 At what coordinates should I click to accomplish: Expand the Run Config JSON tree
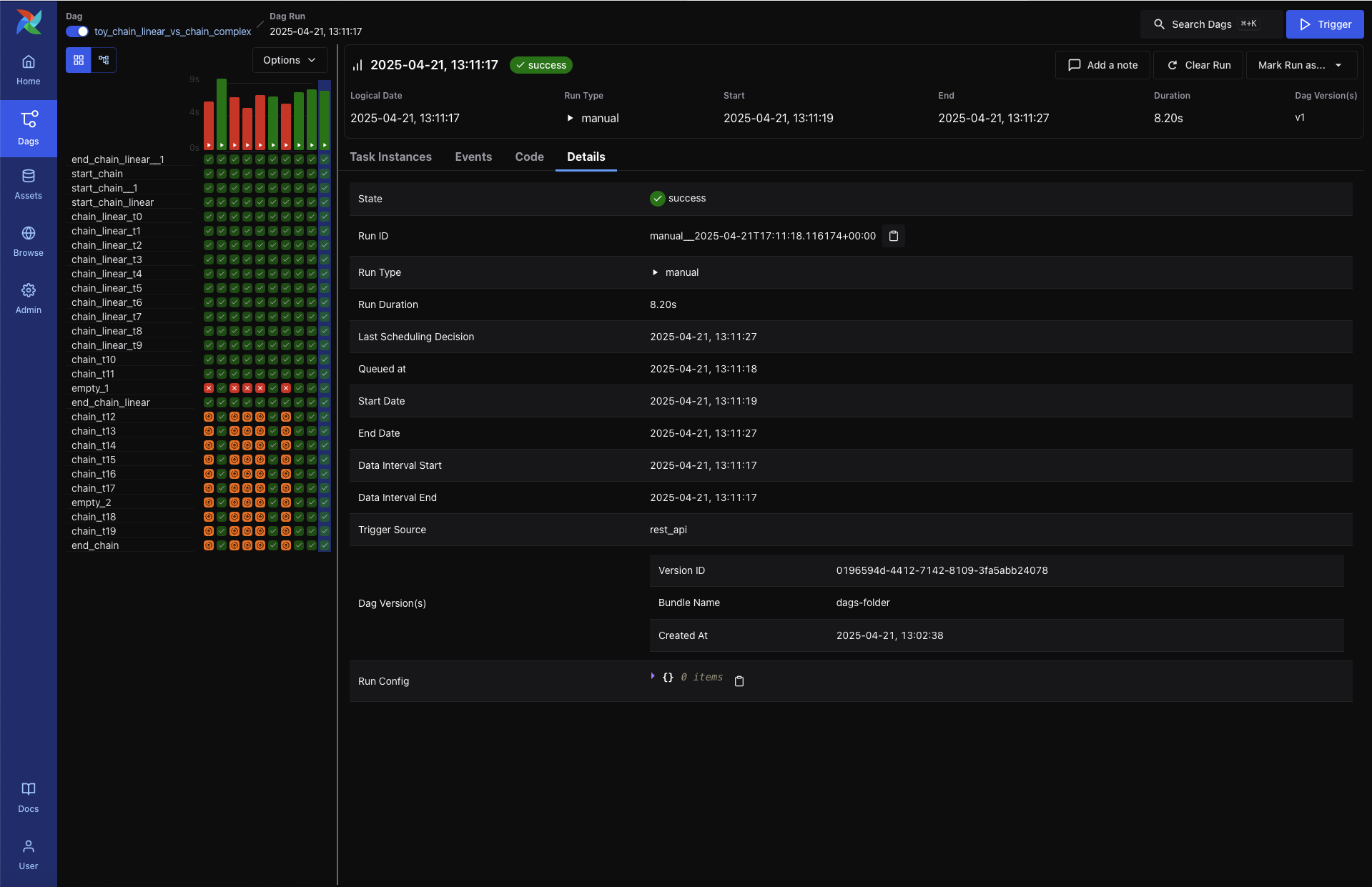click(x=653, y=676)
